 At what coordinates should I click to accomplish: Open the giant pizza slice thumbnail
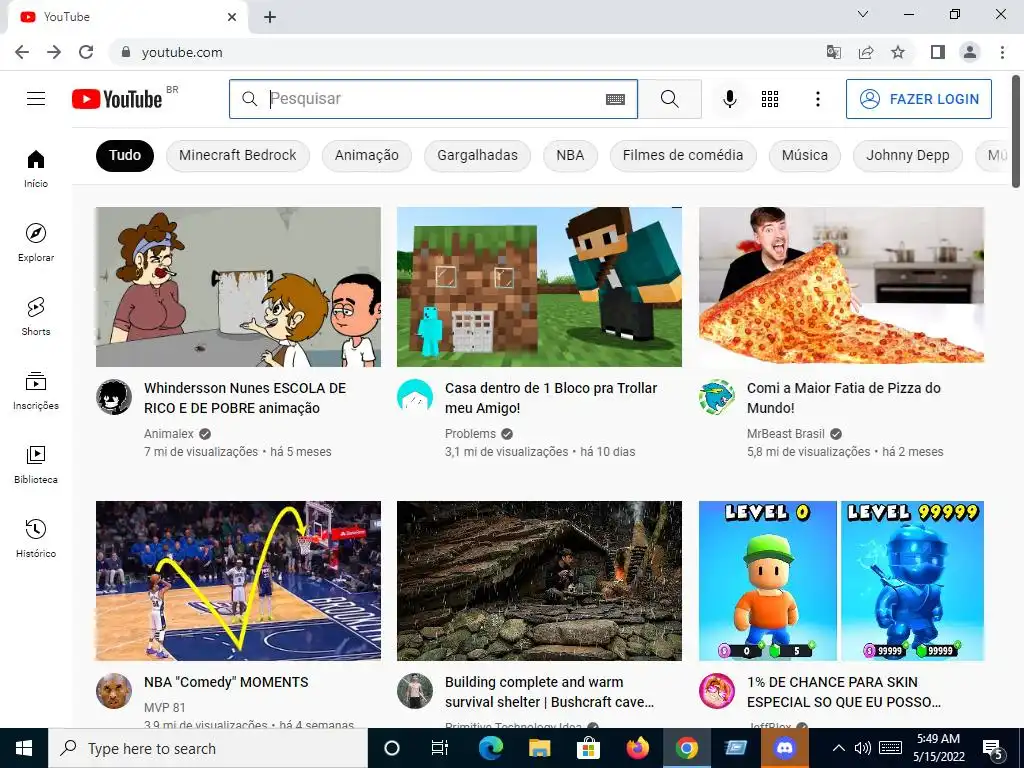(x=841, y=287)
